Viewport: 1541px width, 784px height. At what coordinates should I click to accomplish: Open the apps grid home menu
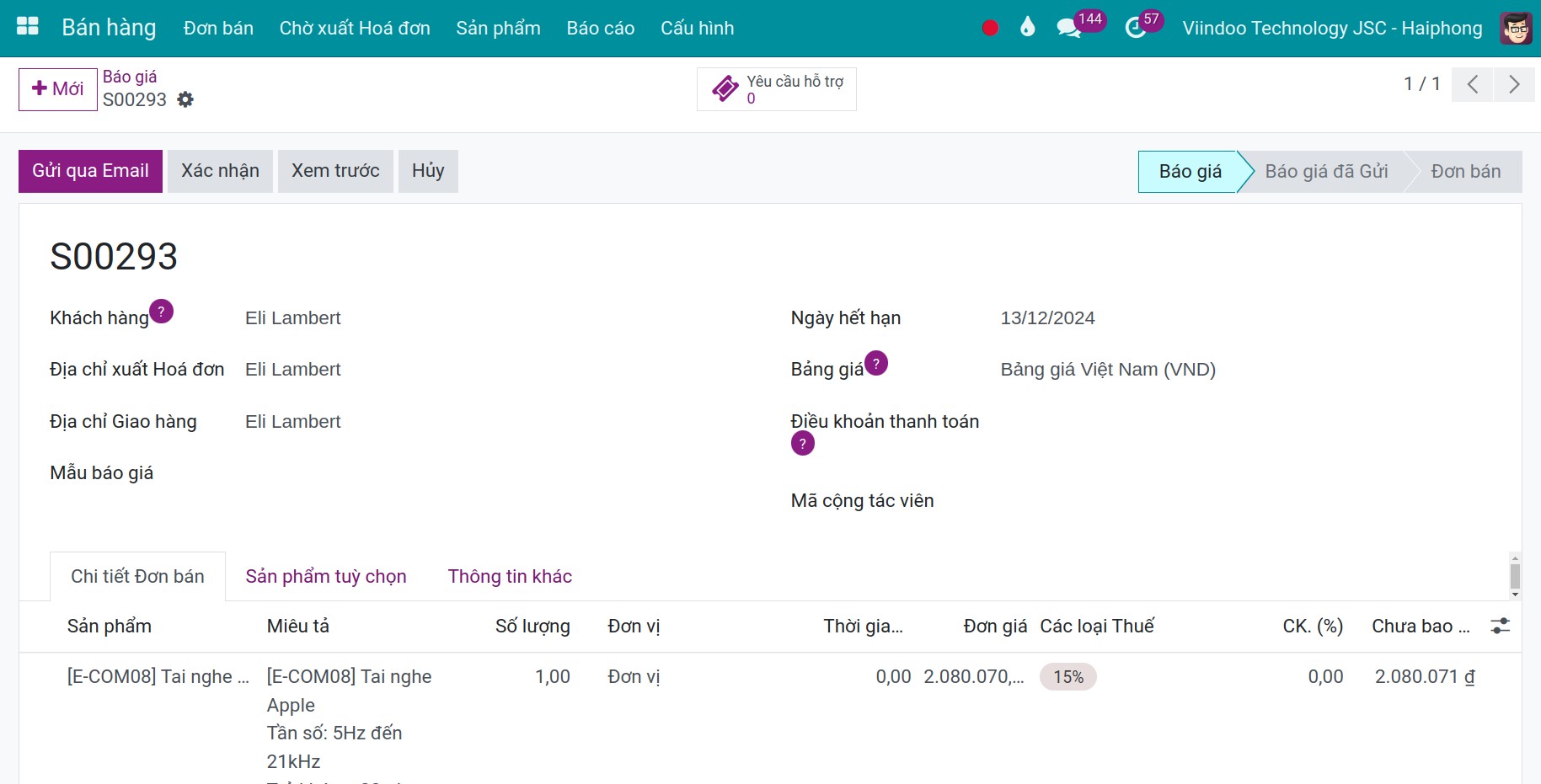tap(27, 27)
